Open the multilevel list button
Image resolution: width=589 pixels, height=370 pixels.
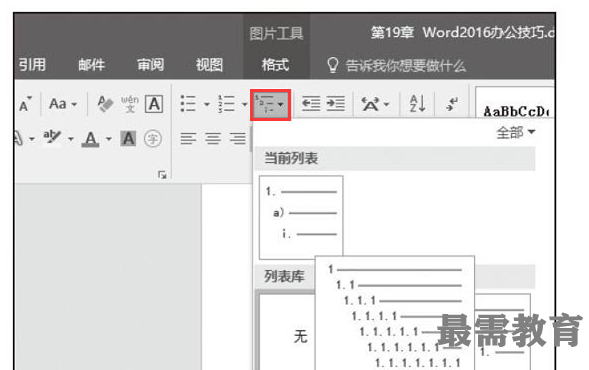[270, 105]
